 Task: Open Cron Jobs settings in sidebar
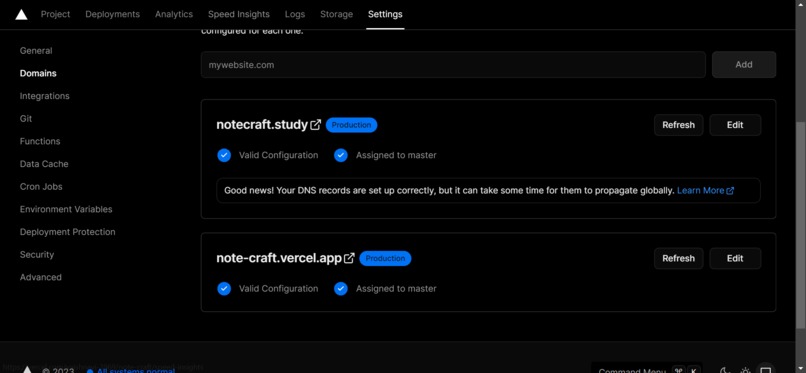tap(41, 186)
